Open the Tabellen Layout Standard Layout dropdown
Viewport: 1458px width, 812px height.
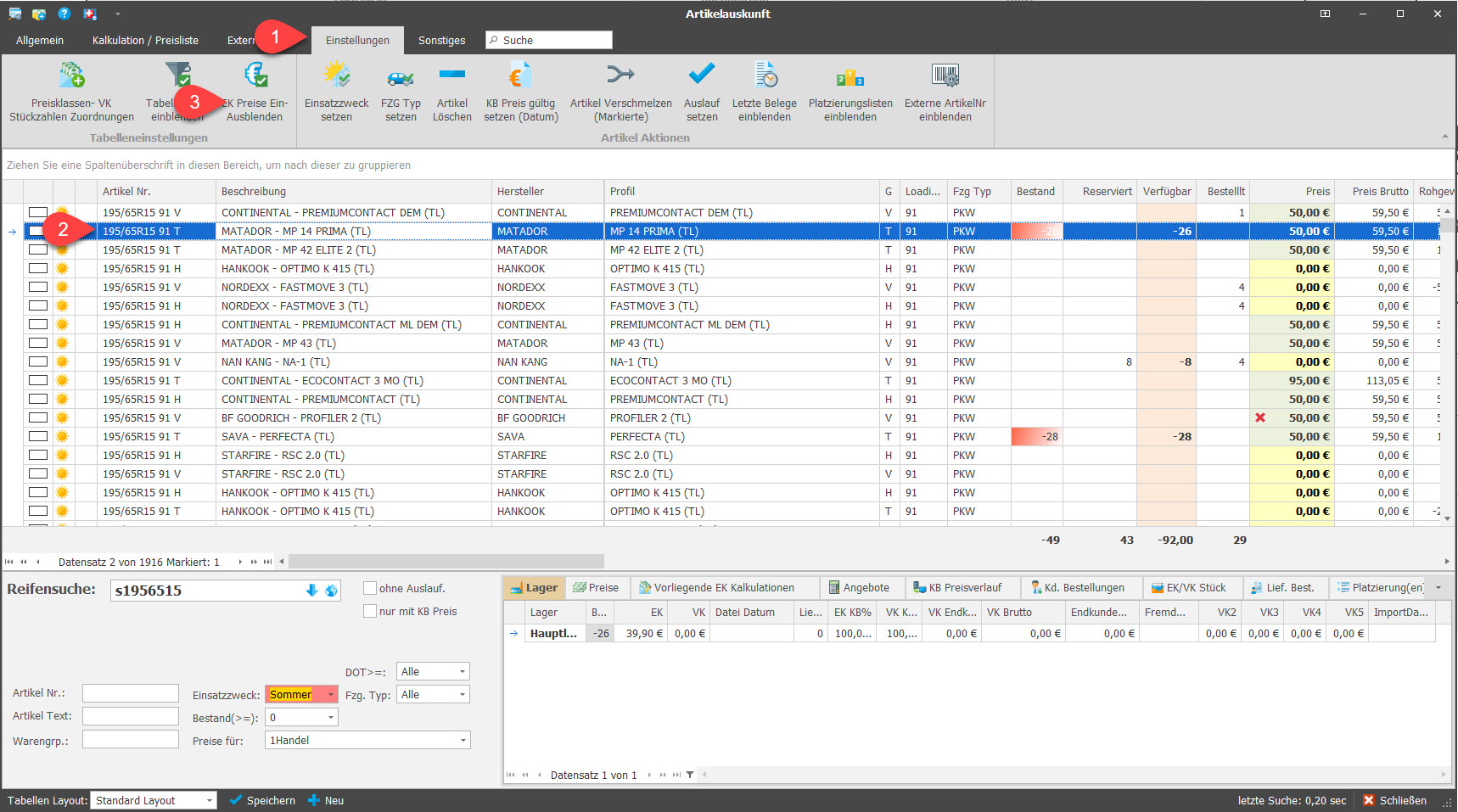[209, 800]
